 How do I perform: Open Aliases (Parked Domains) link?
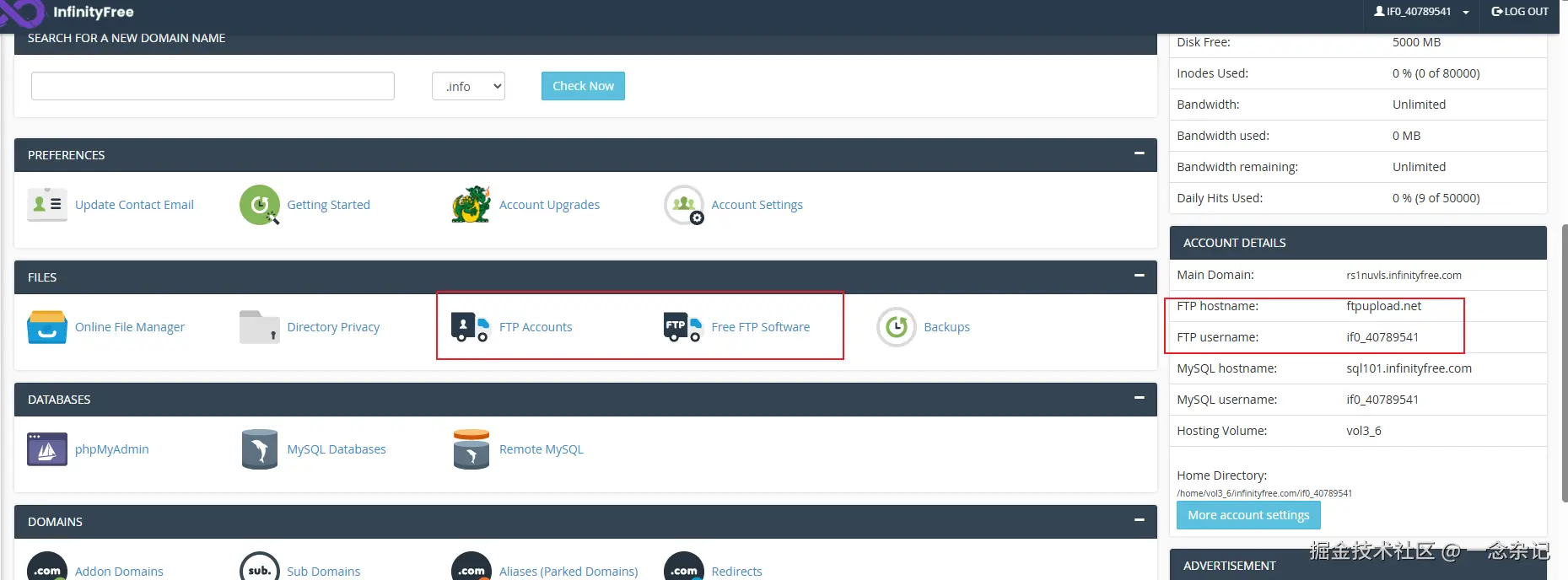(568, 572)
